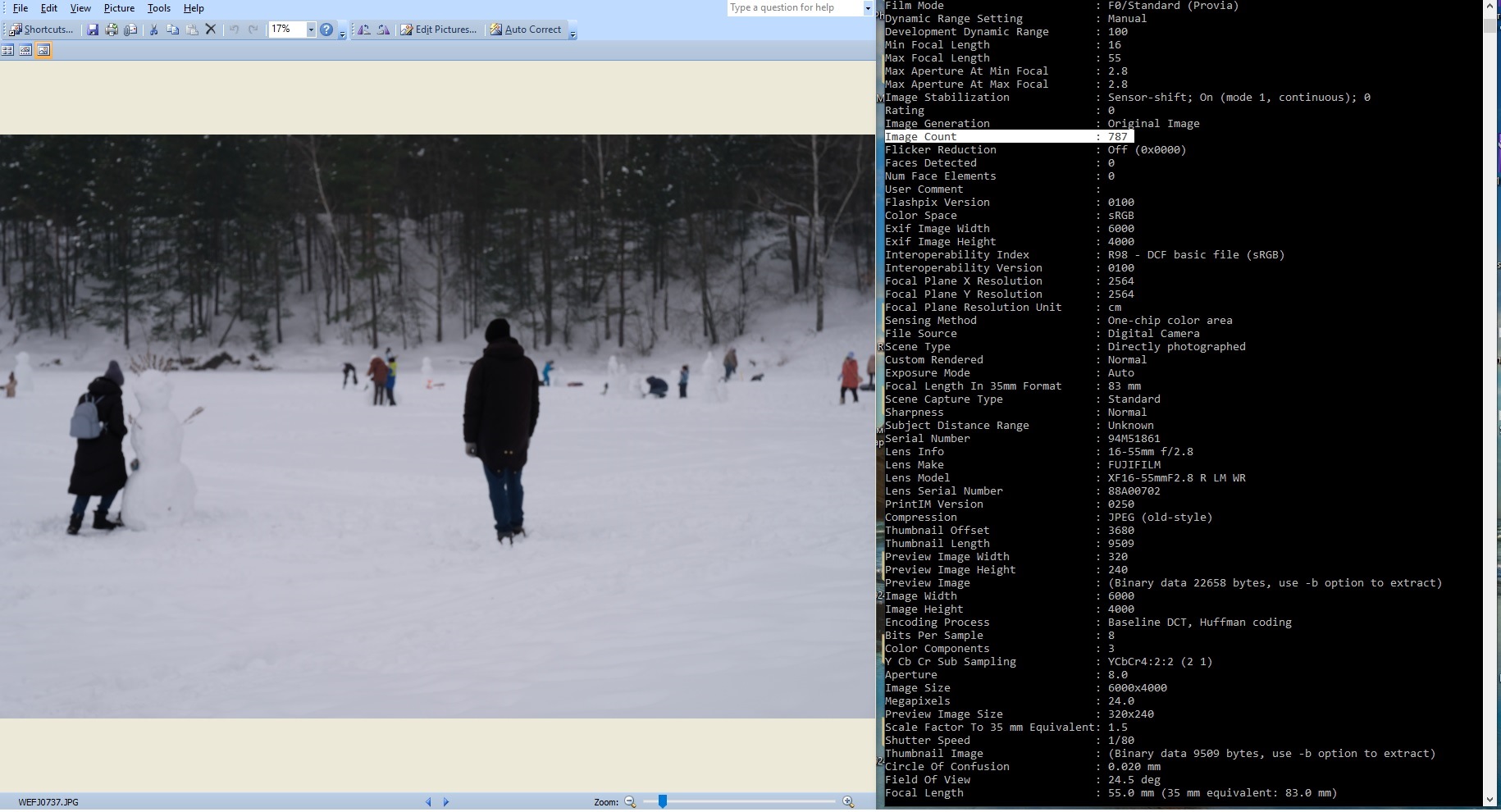1501x812 pixels.
Task: Click the zoom out magnifier icon
Action: coord(630,802)
